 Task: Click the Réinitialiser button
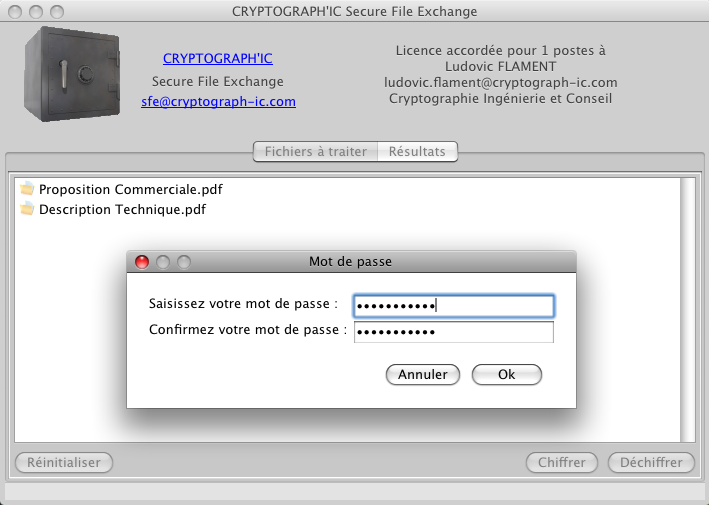click(64, 462)
